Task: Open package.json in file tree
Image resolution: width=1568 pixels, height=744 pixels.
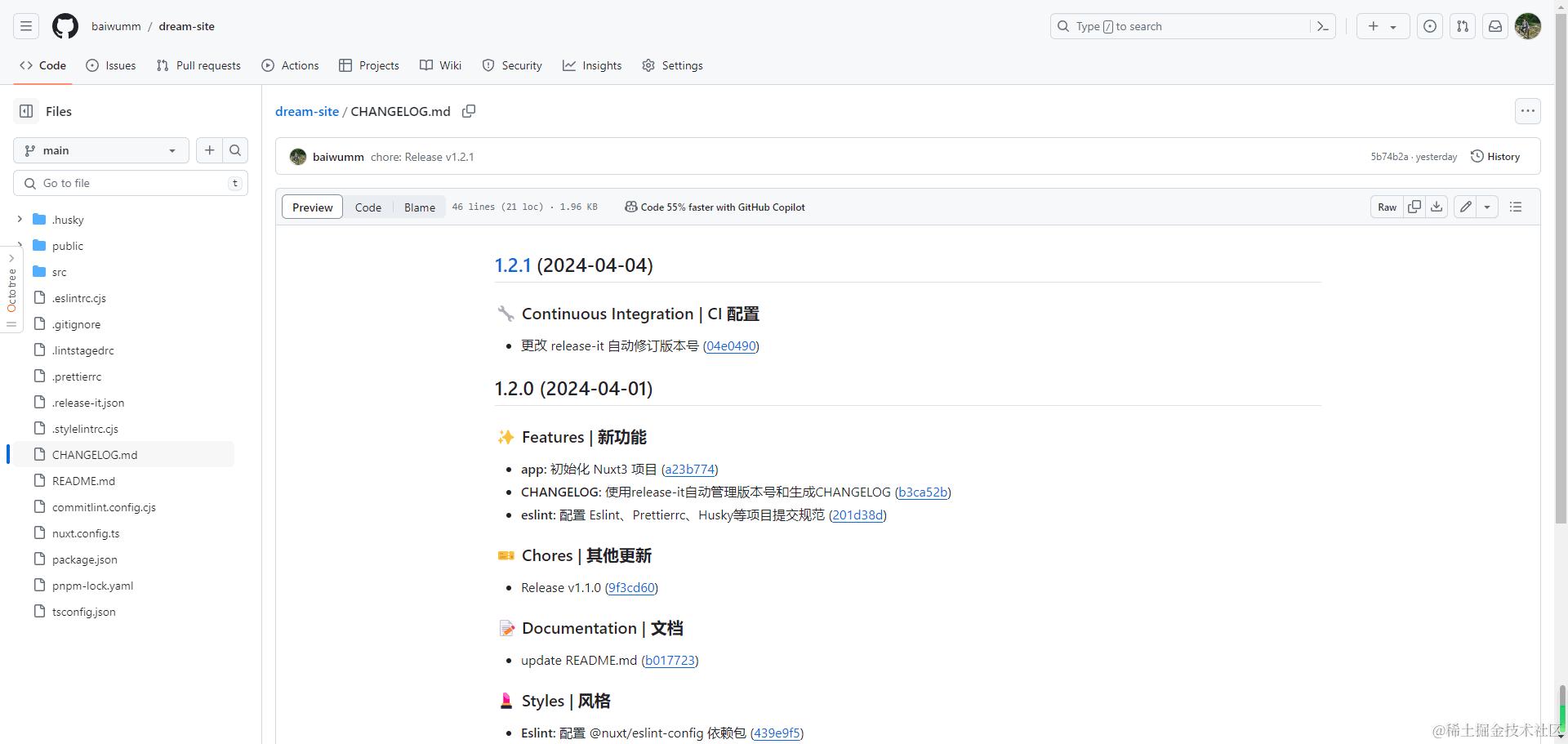Action: (x=85, y=559)
